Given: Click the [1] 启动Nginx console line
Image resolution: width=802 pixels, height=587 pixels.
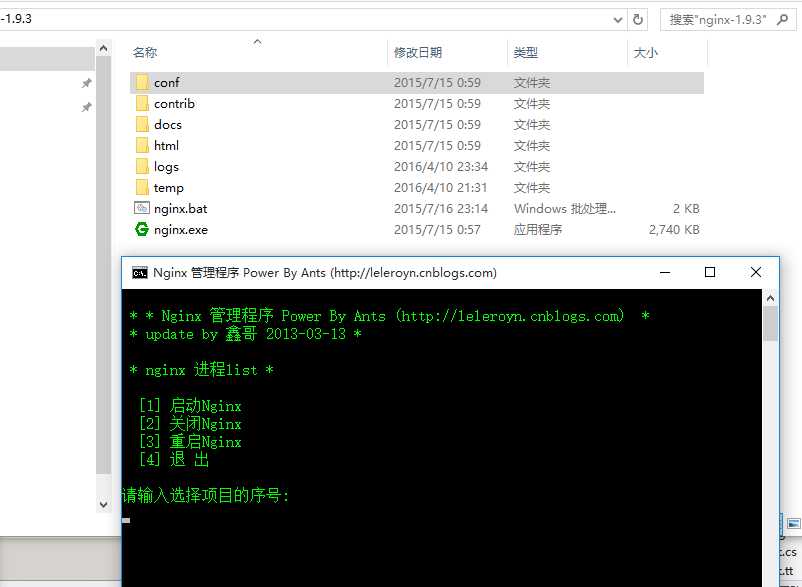Looking at the screenshot, I should pyautogui.click(x=190, y=405).
